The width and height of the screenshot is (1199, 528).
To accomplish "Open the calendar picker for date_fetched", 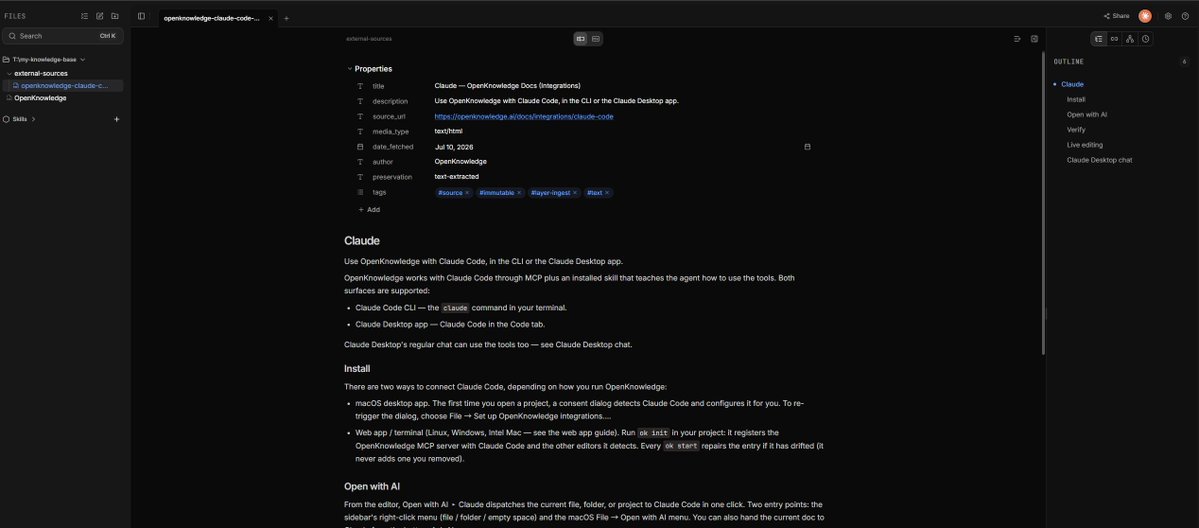I will (807, 147).
